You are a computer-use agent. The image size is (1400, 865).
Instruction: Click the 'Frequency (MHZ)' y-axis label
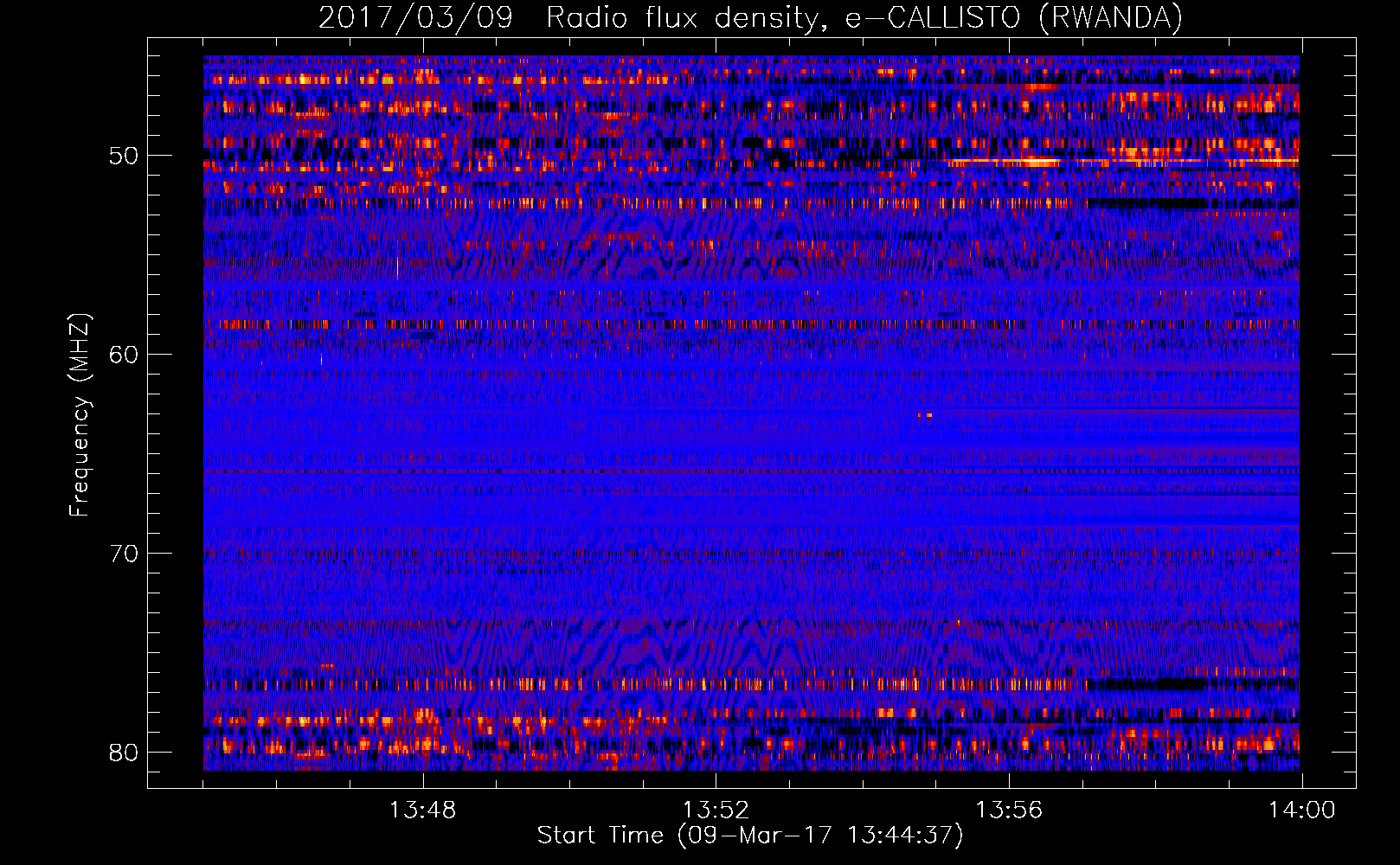79,415
